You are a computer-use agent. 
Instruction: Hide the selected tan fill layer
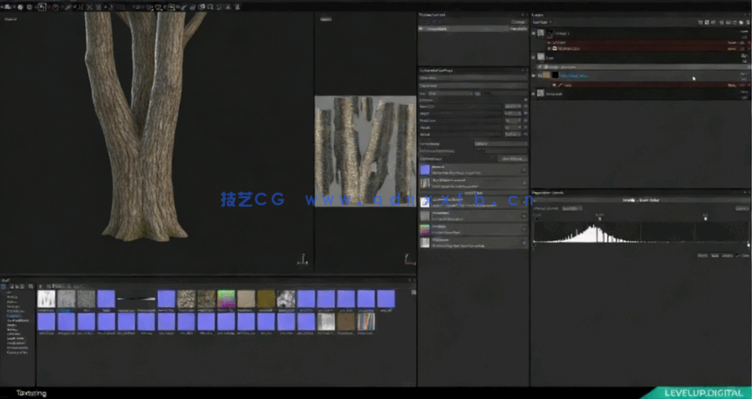pyautogui.click(x=534, y=75)
